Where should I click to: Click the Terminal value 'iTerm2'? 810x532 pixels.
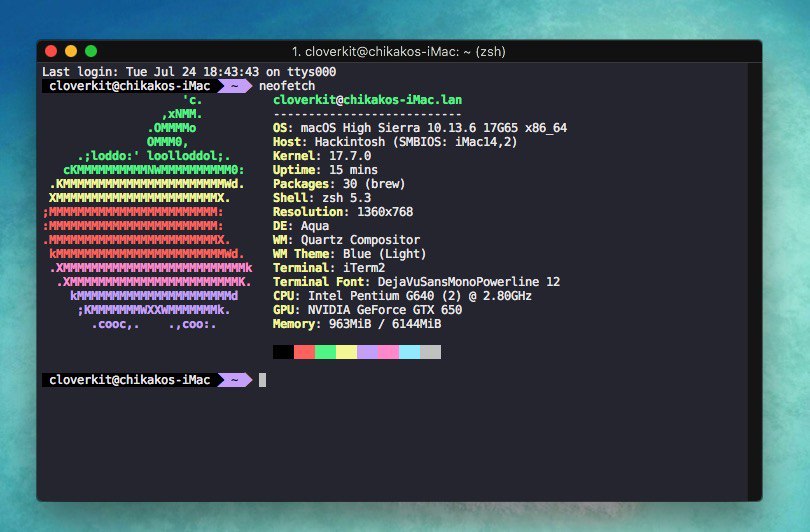coord(364,268)
